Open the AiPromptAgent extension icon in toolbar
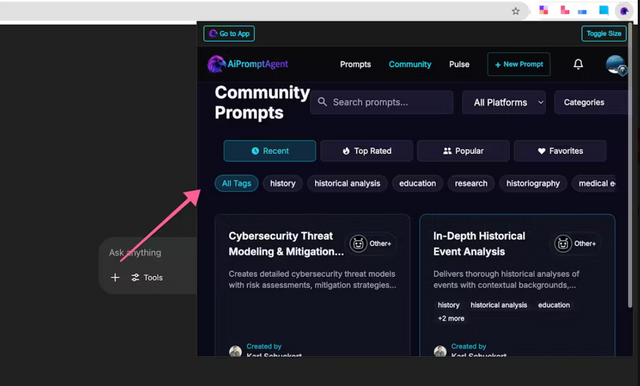The height and width of the screenshot is (386, 640). tap(624, 11)
